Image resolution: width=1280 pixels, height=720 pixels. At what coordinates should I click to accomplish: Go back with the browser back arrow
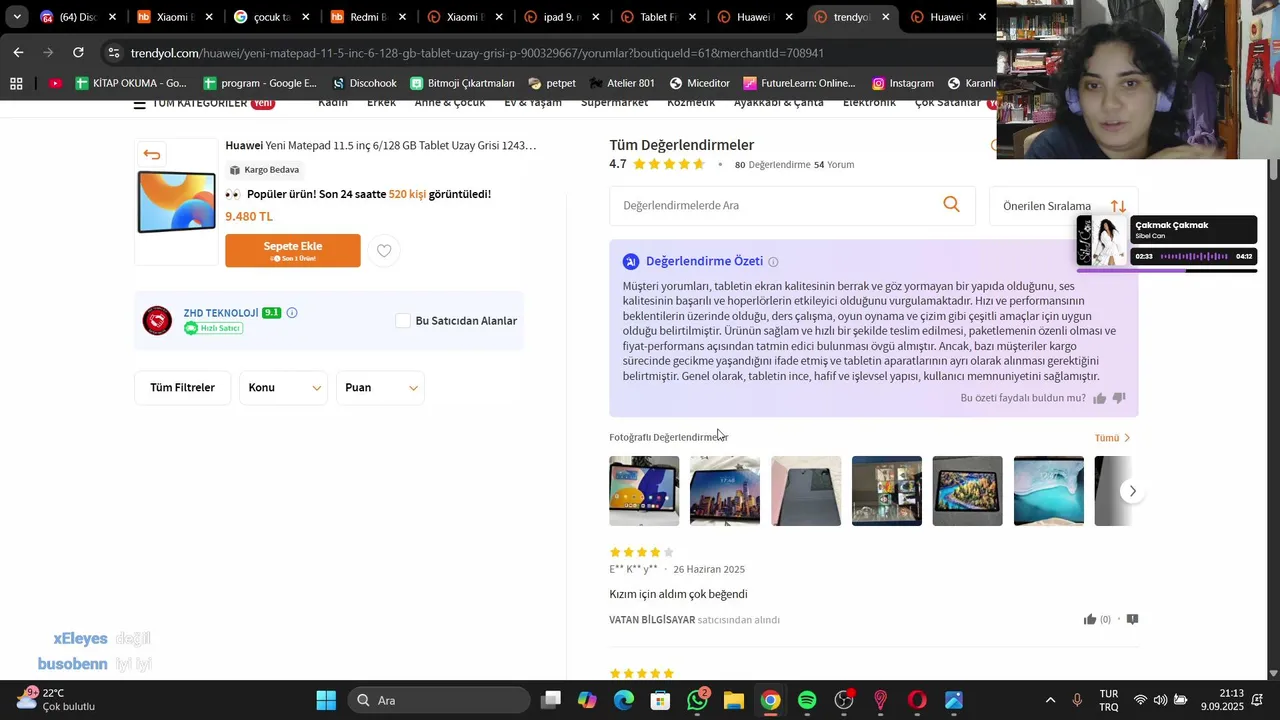click(x=18, y=52)
